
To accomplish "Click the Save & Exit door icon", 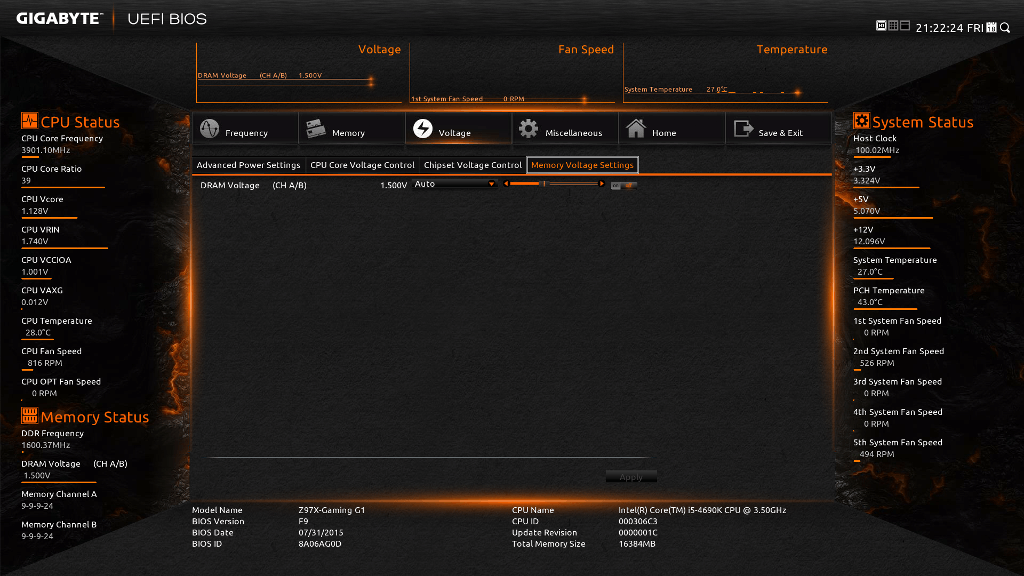I will point(743,129).
